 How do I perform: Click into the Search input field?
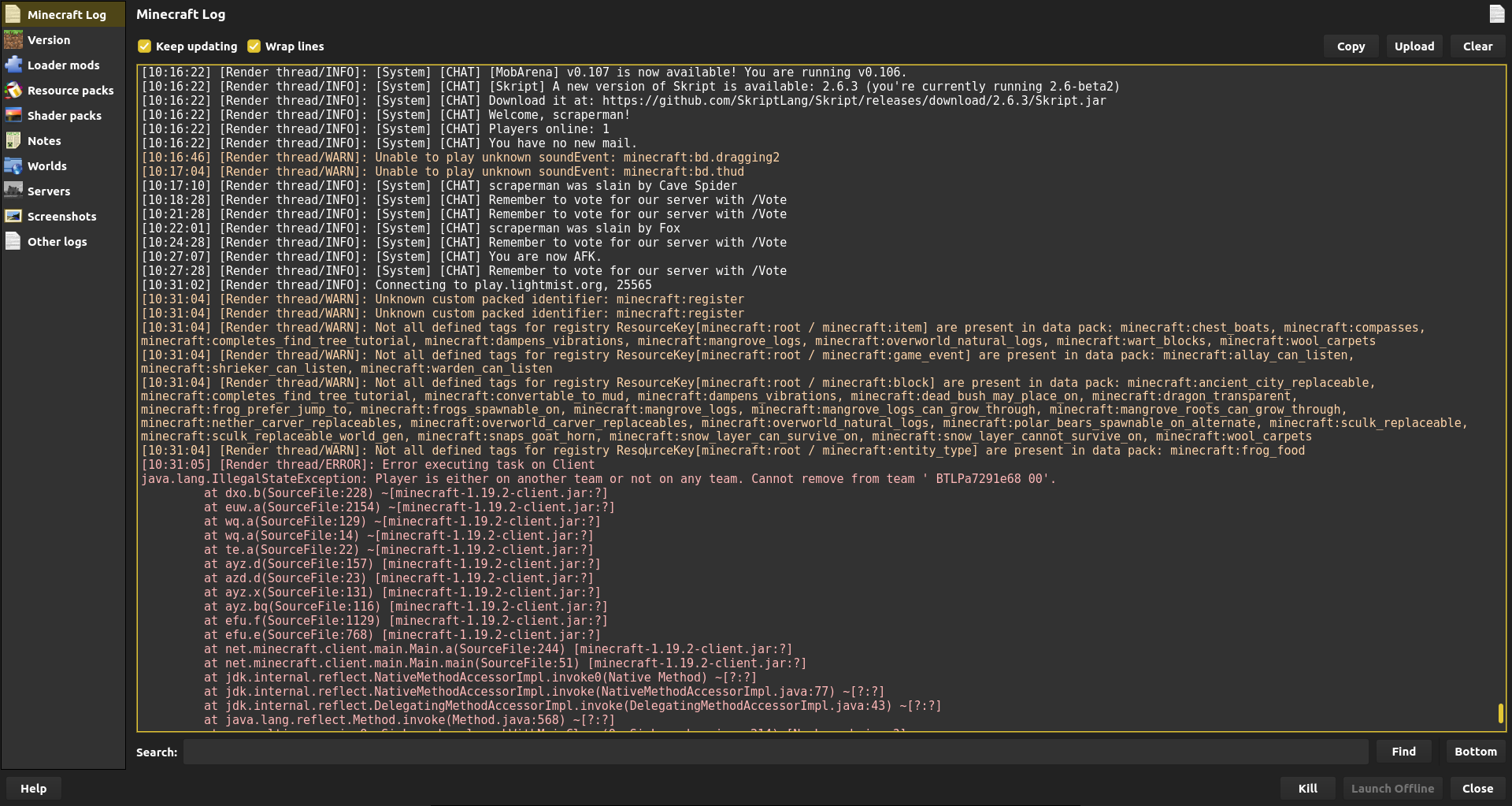(776, 752)
